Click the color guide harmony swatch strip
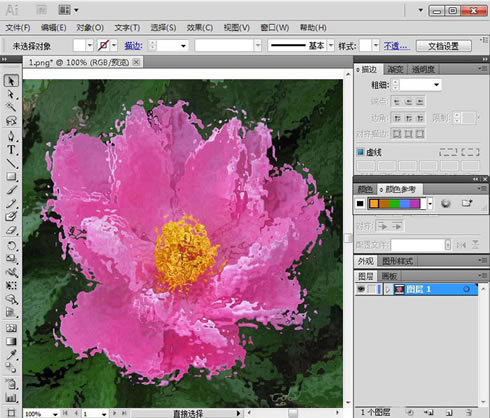Viewport: 490px width, 418px height. 397,203
